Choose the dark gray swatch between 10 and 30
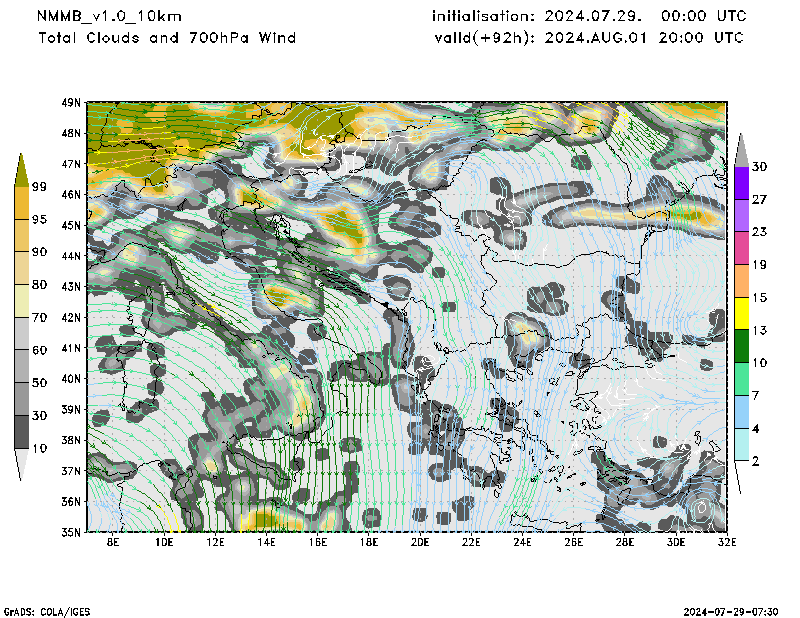800x618 pixels. (22, 432)
